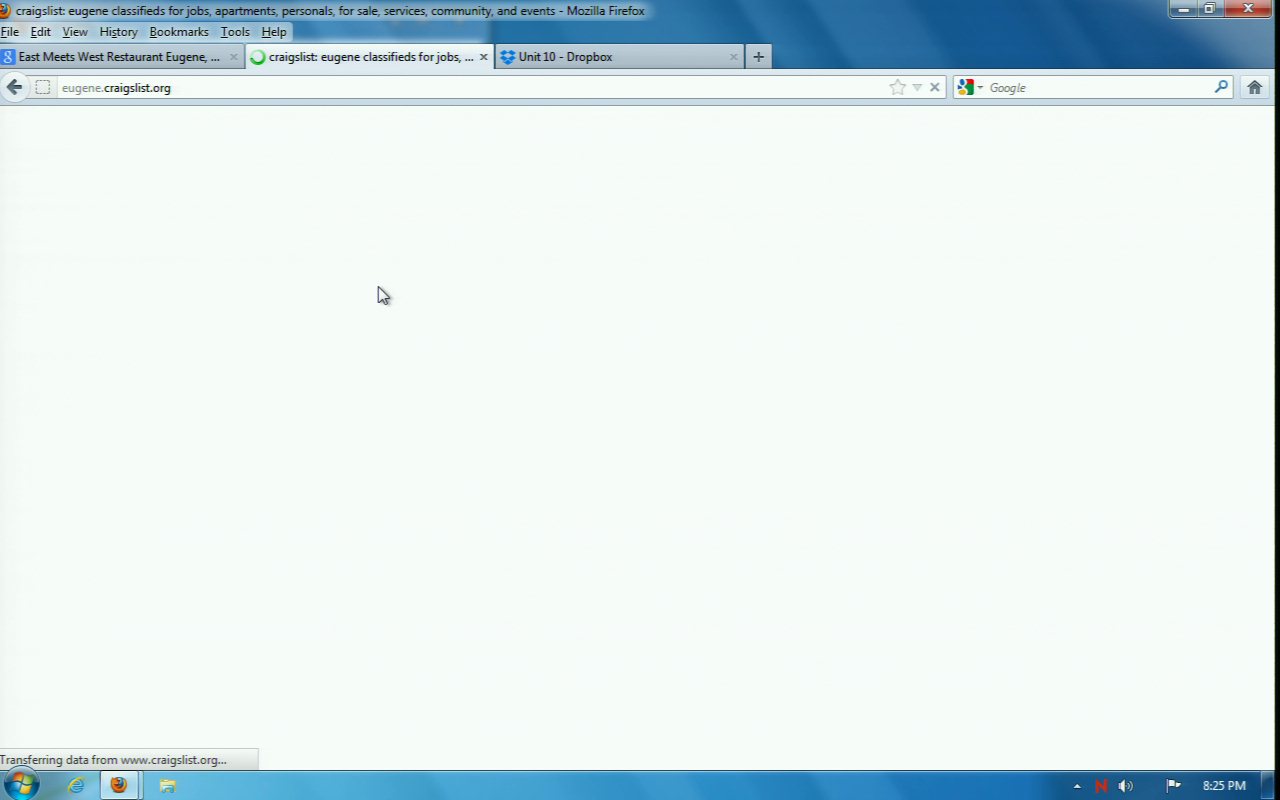Switch to the Unit 10 - Dropbox tab

610,57
